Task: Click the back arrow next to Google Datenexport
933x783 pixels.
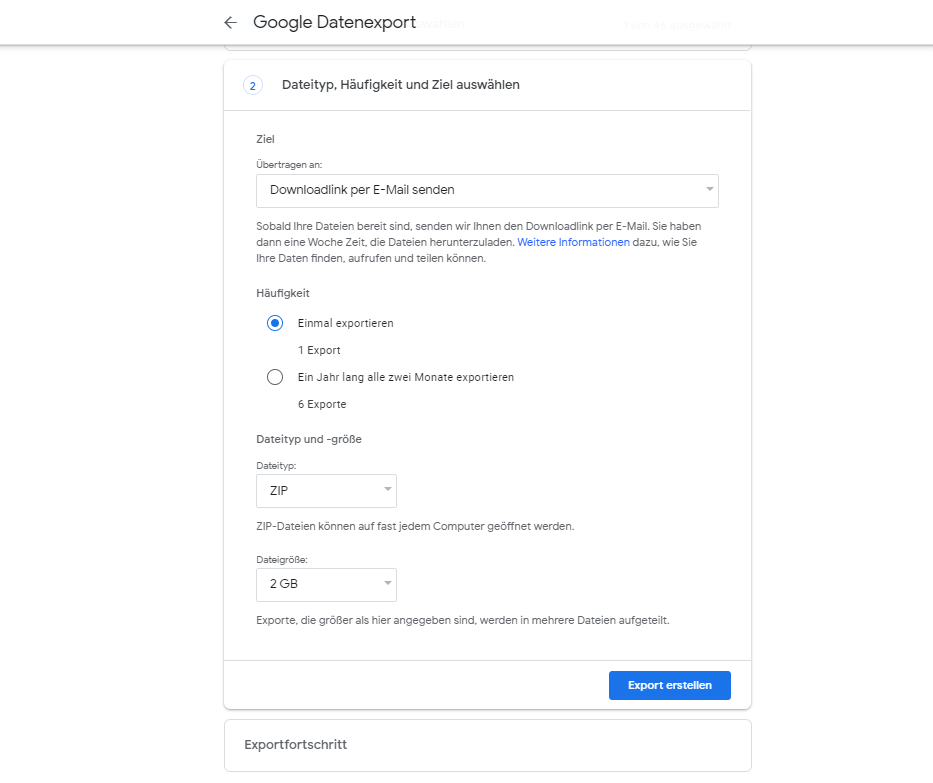Action: click(x=231, y=22)
